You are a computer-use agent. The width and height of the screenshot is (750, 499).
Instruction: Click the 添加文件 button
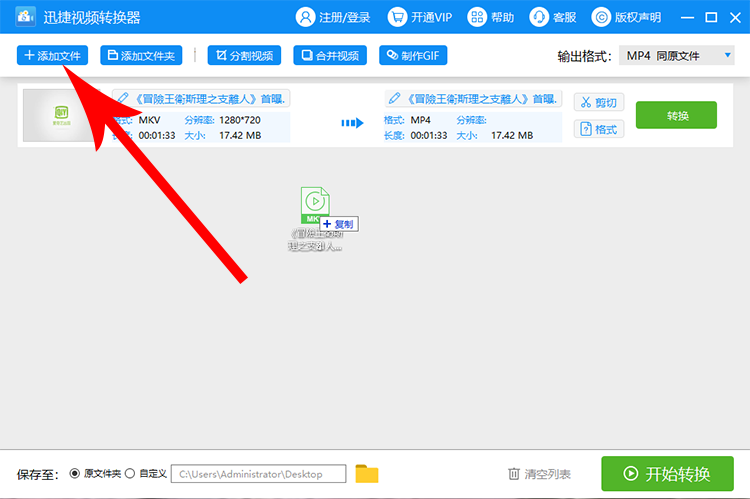(x=52, y=55)
